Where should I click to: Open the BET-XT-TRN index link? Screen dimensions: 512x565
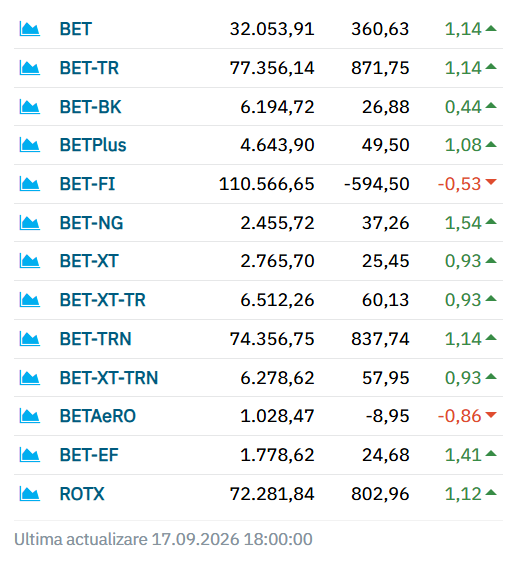(109, 378)
